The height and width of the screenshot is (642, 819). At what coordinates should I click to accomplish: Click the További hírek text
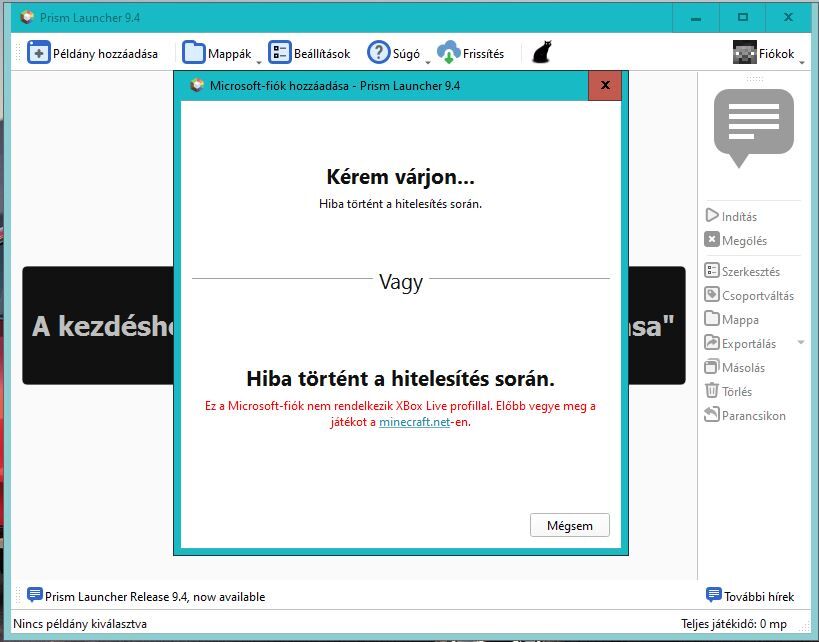758,597
